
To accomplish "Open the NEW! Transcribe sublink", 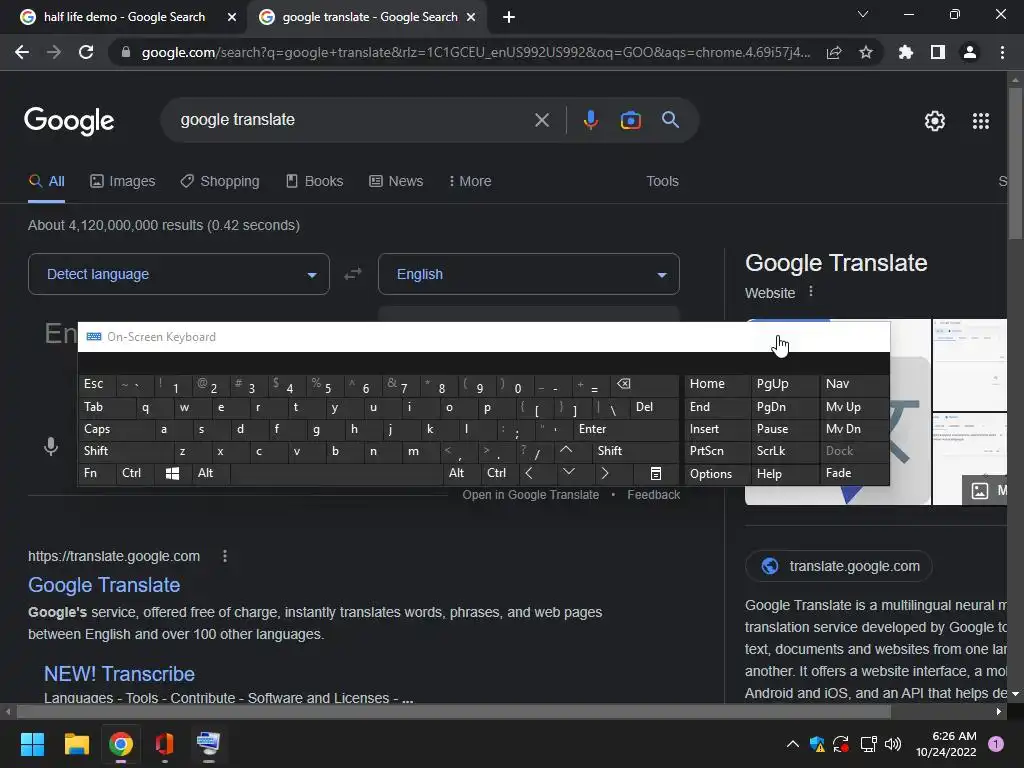I will (x=120, y=674).
